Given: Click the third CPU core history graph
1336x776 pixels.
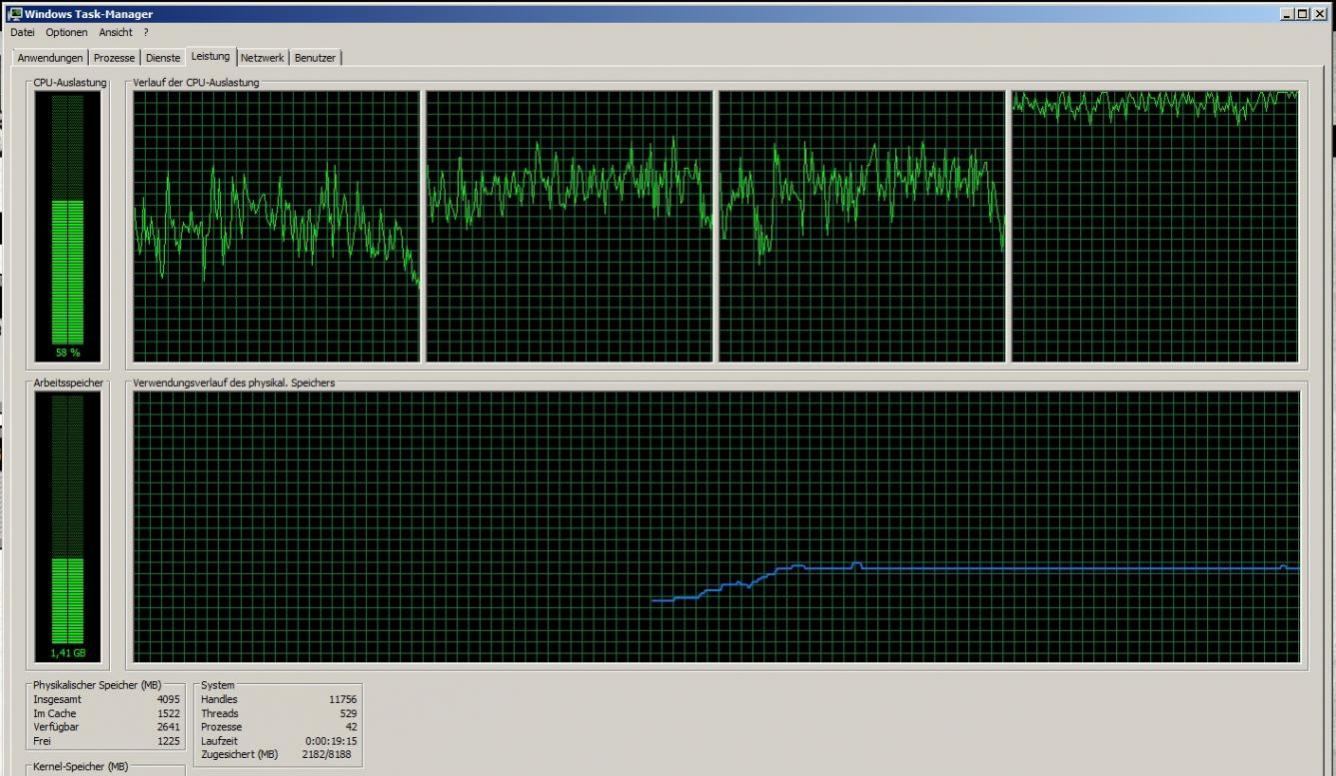Looking at the screenshot, I should point(863,226).
